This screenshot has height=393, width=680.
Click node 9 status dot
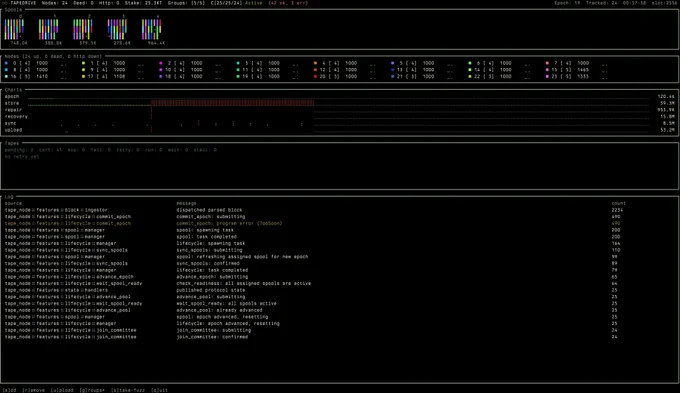point(84,70)
